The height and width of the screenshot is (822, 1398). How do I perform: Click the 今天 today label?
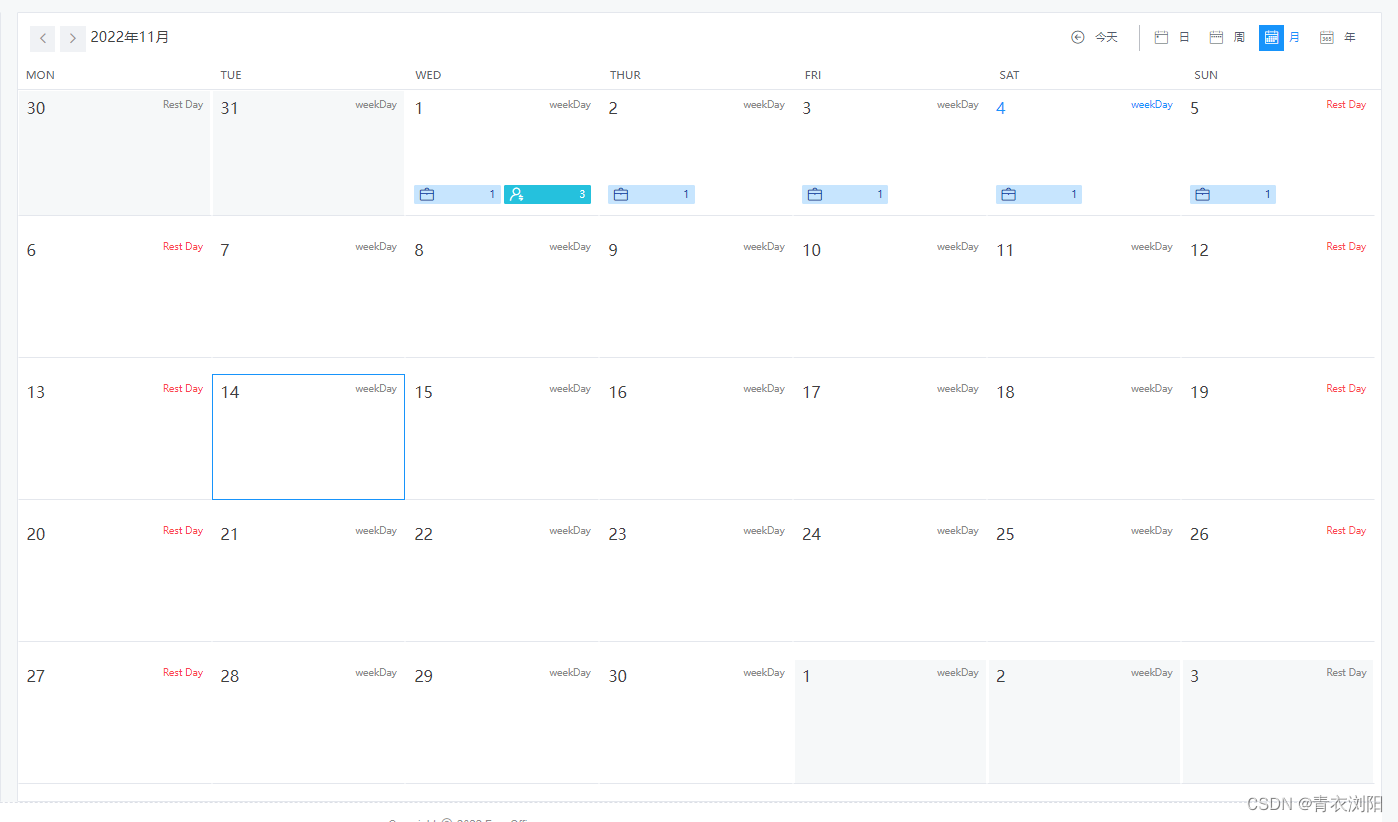1106,37
